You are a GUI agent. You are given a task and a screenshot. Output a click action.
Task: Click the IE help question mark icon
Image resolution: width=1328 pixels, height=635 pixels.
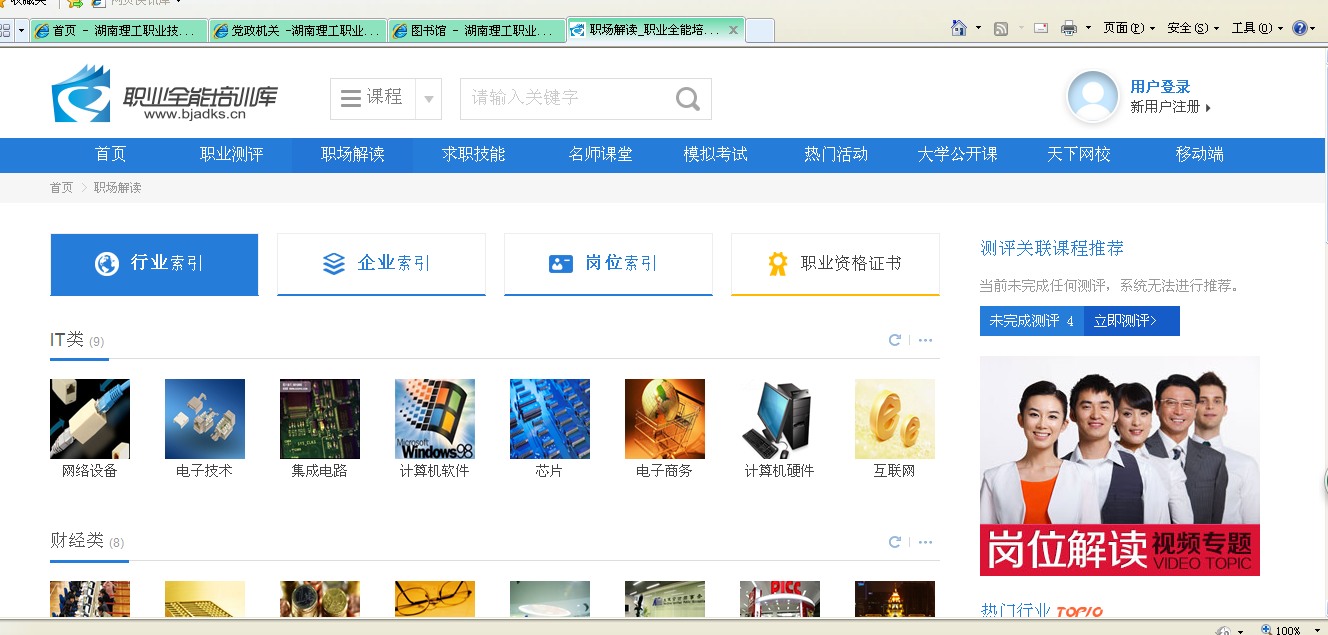tap(1299, 28)
